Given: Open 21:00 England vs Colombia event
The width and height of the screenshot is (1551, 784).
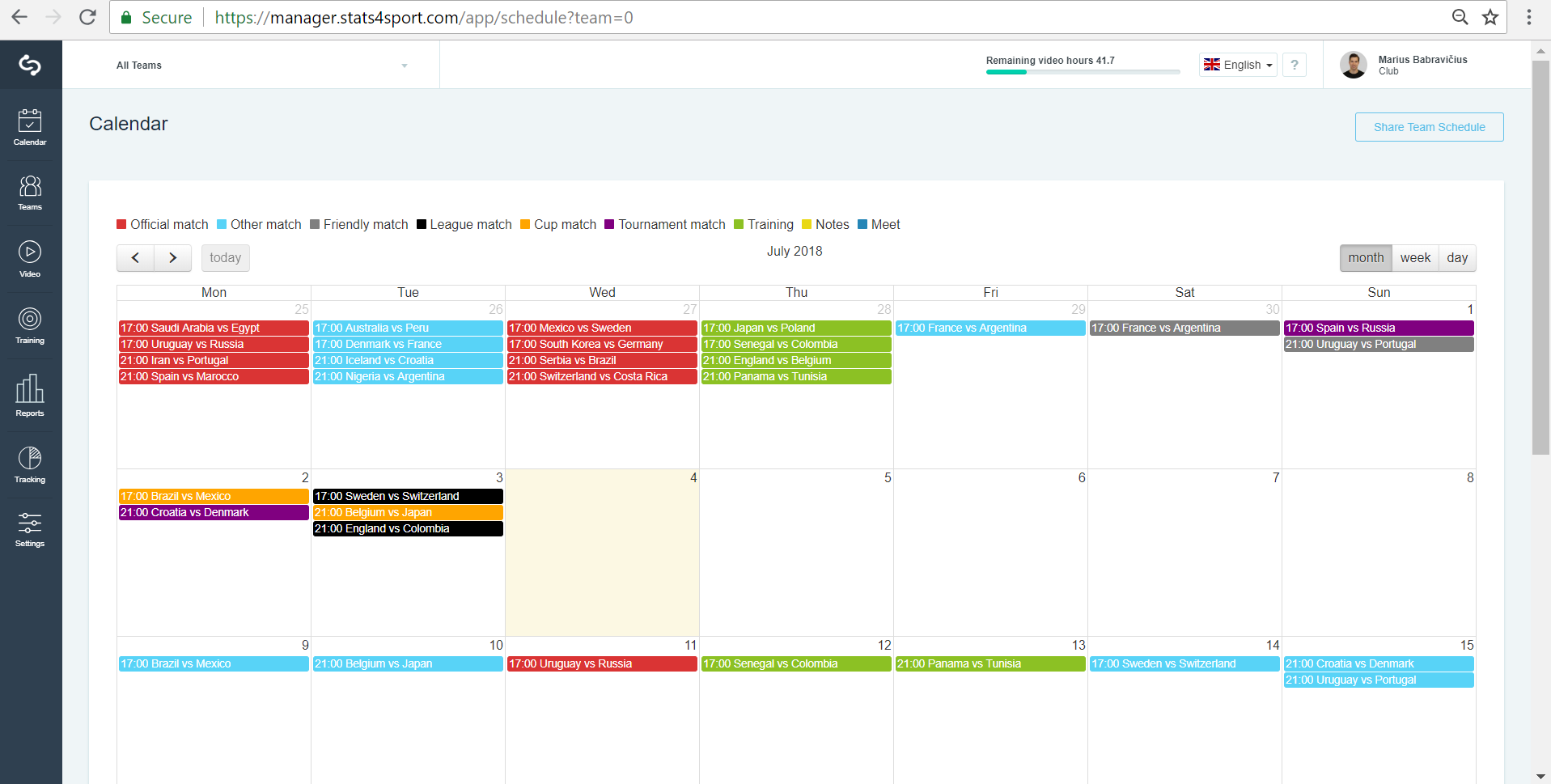Looking at the screenshot, I should tap(408, 528).
